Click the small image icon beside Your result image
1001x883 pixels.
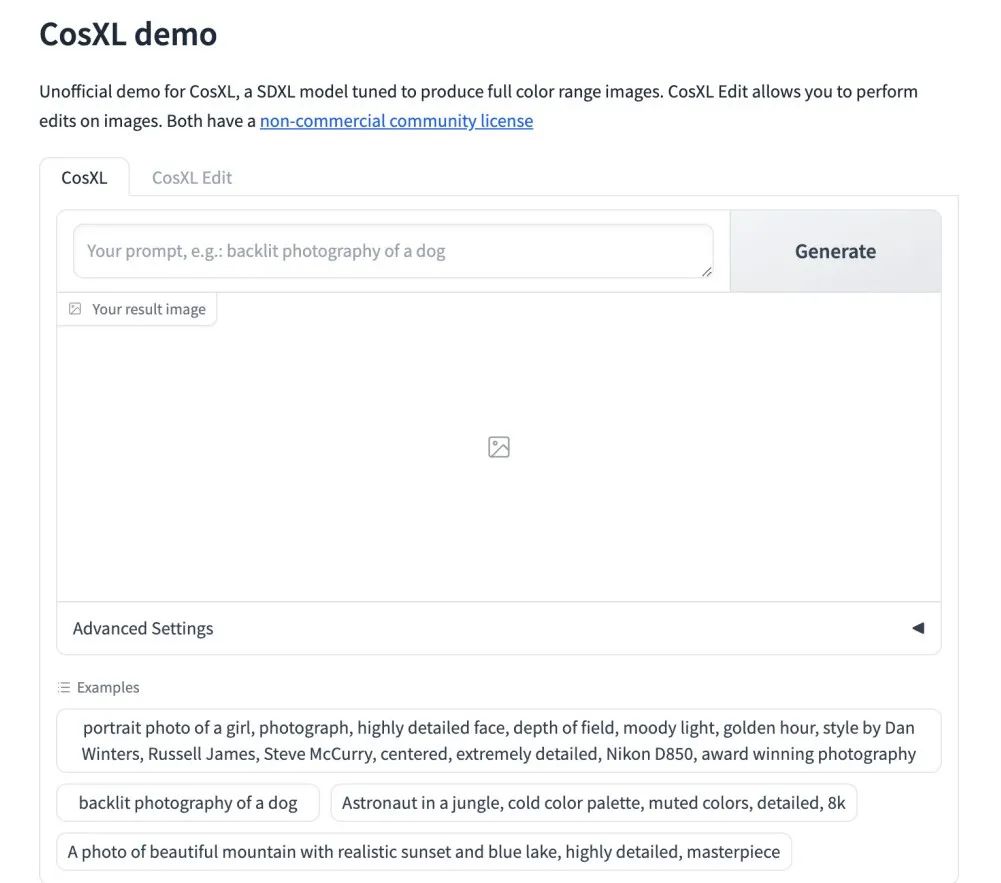75,309
